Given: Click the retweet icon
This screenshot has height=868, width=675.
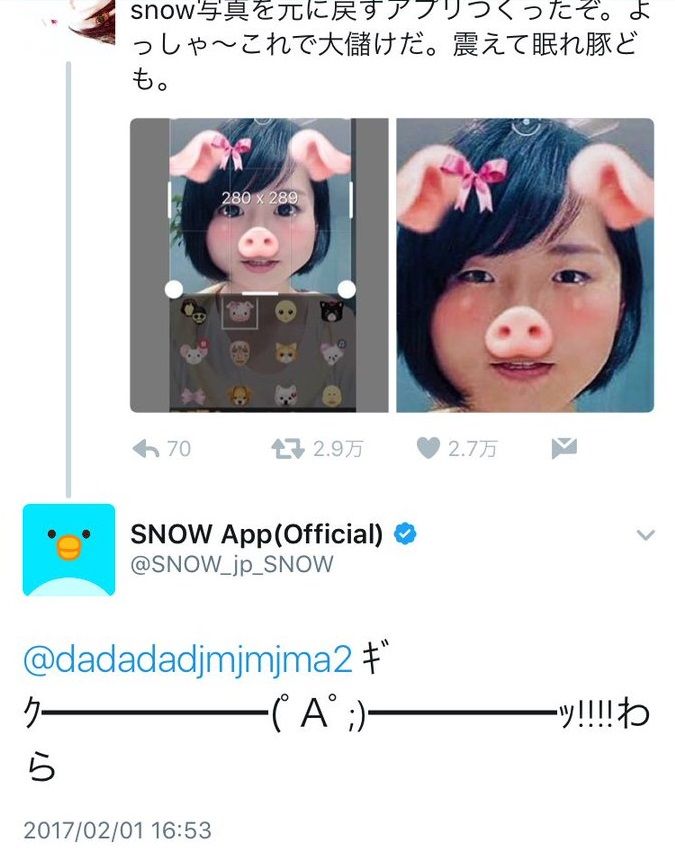Looking at the screenshot, I should pyautogui.click(x=288, y=449).
